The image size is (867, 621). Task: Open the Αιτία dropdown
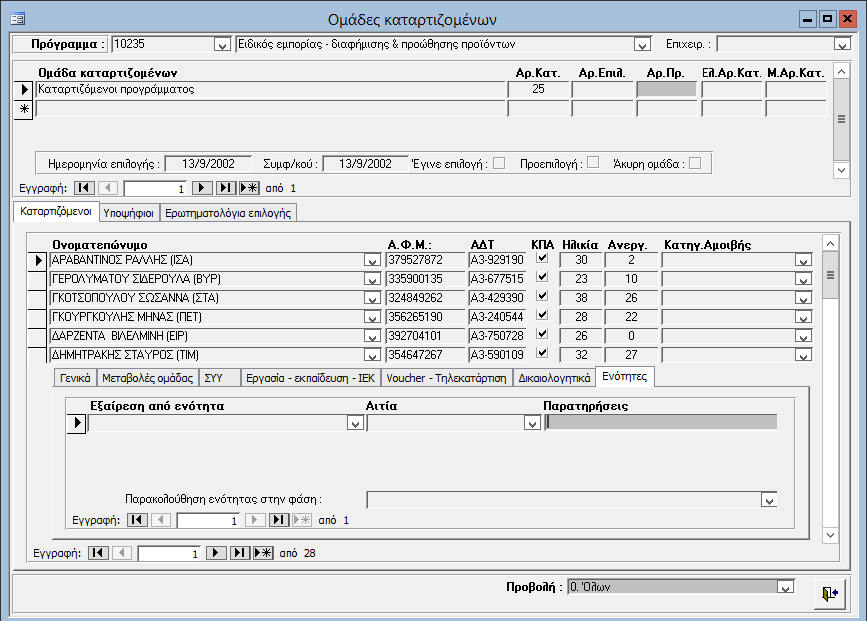[x=534, y=424]
